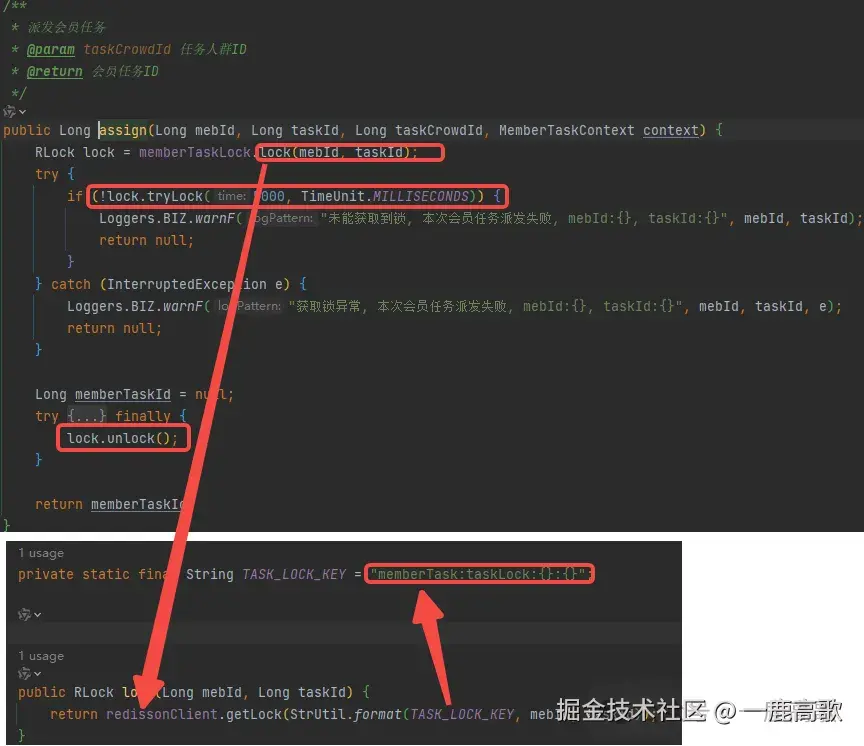
Task: Click Loggers.BIZ.warnF in the if block
Action: tap(168, 218)
